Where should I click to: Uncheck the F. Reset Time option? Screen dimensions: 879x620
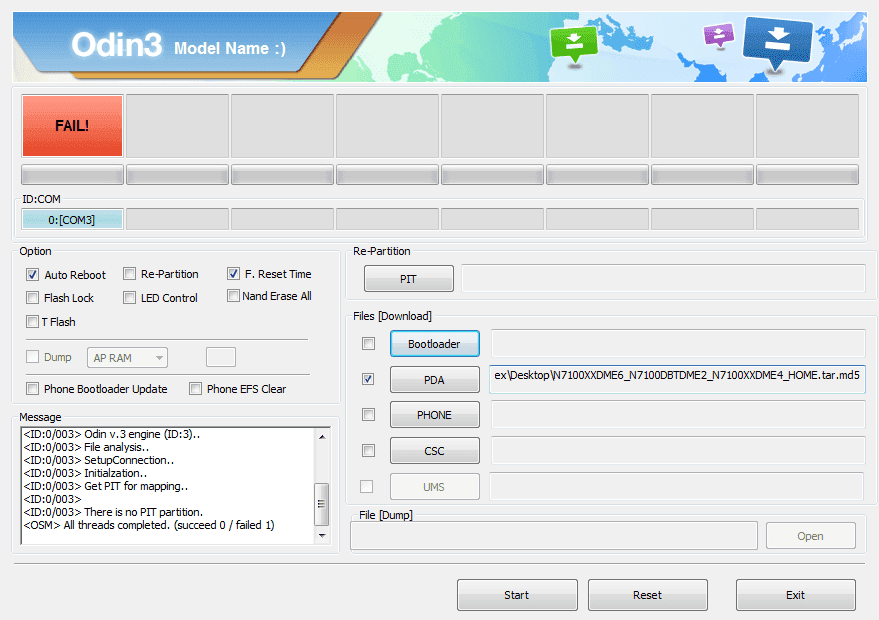[233, 274]
